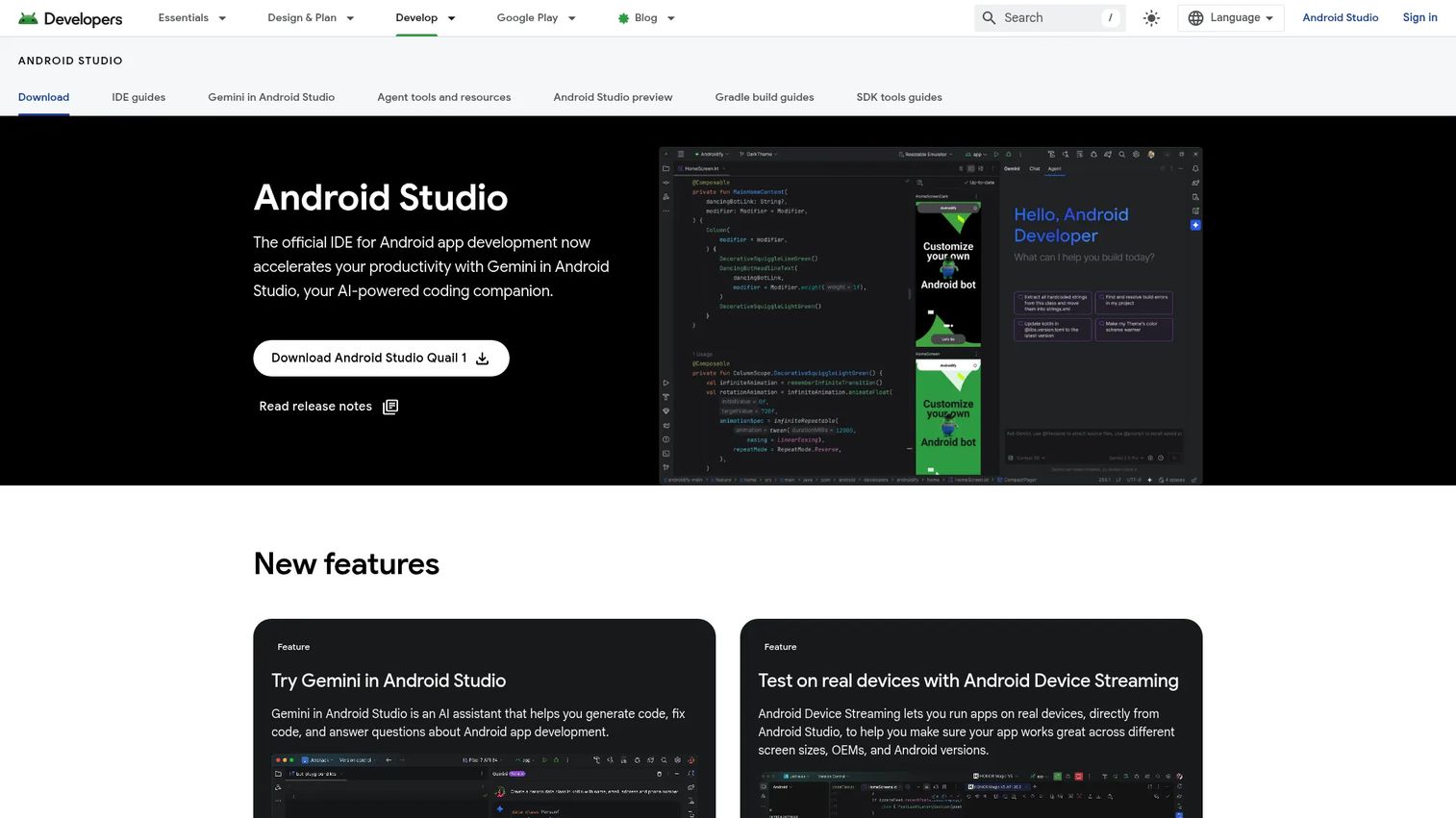Select the Android Studio preview tab
The image size is (1456, 818).
pos(613,97)
